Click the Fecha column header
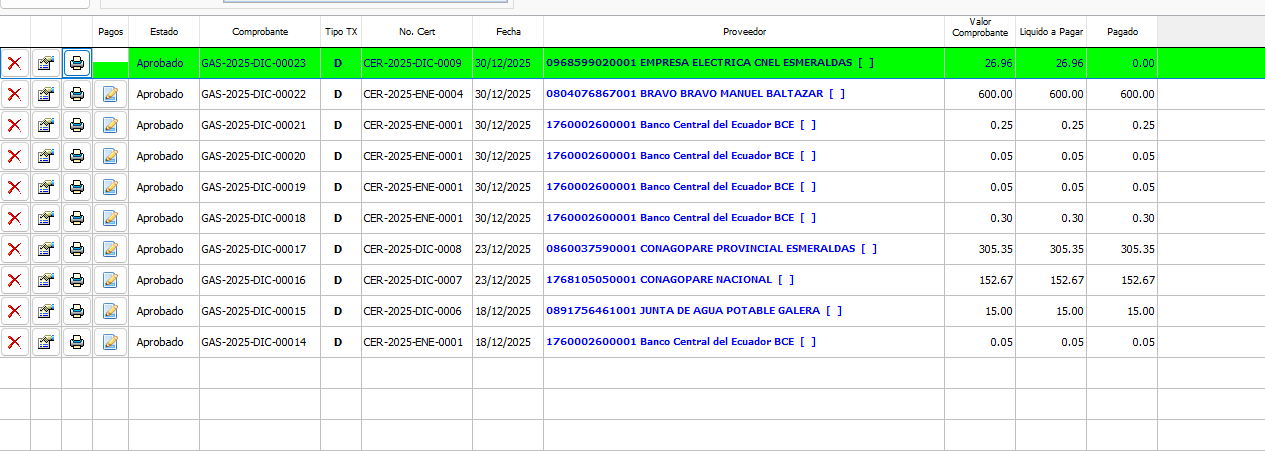This screenshot has height=451, width=1265. pos(508,32)
